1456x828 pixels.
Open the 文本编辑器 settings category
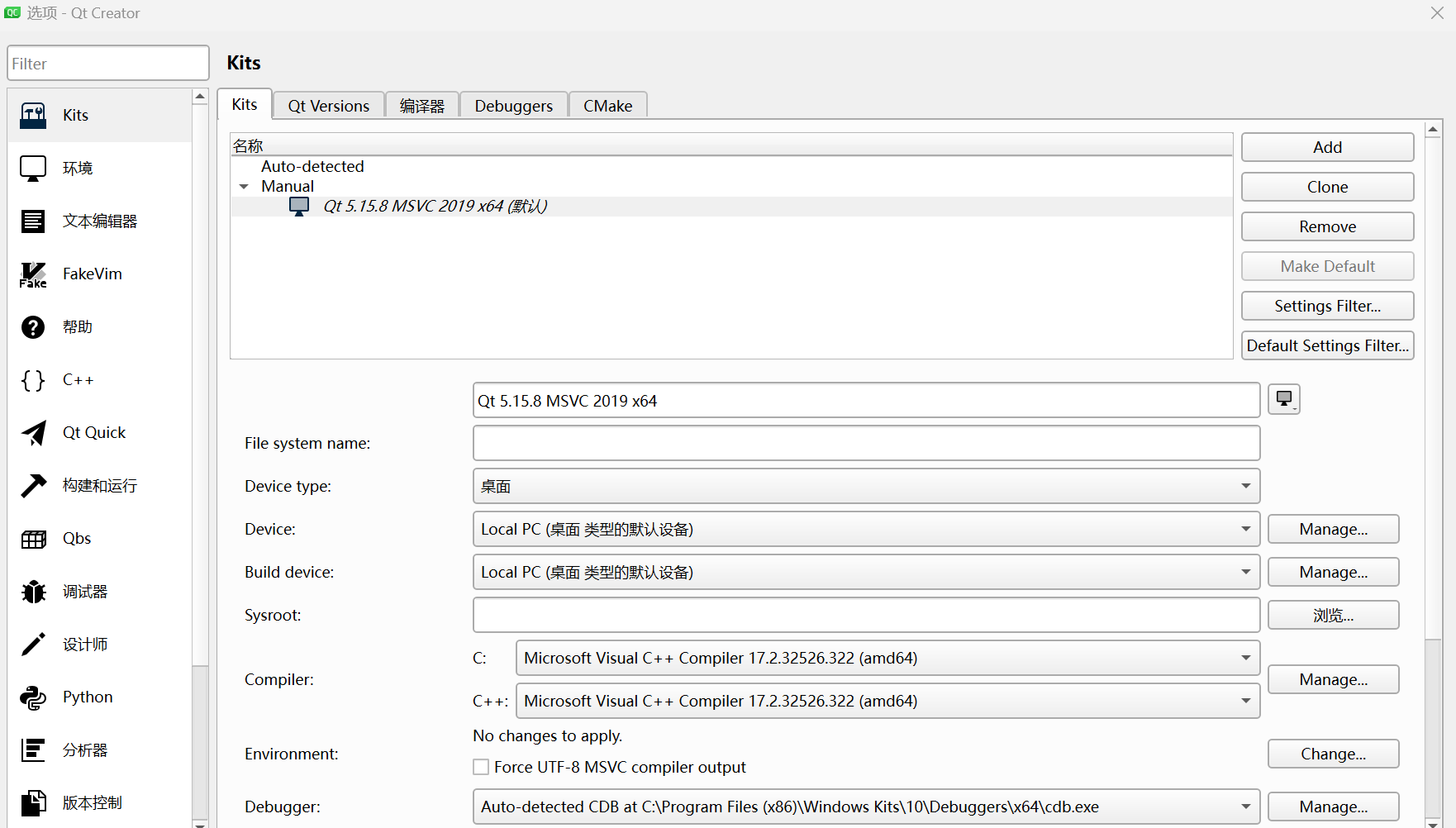(x=100, y=221)
